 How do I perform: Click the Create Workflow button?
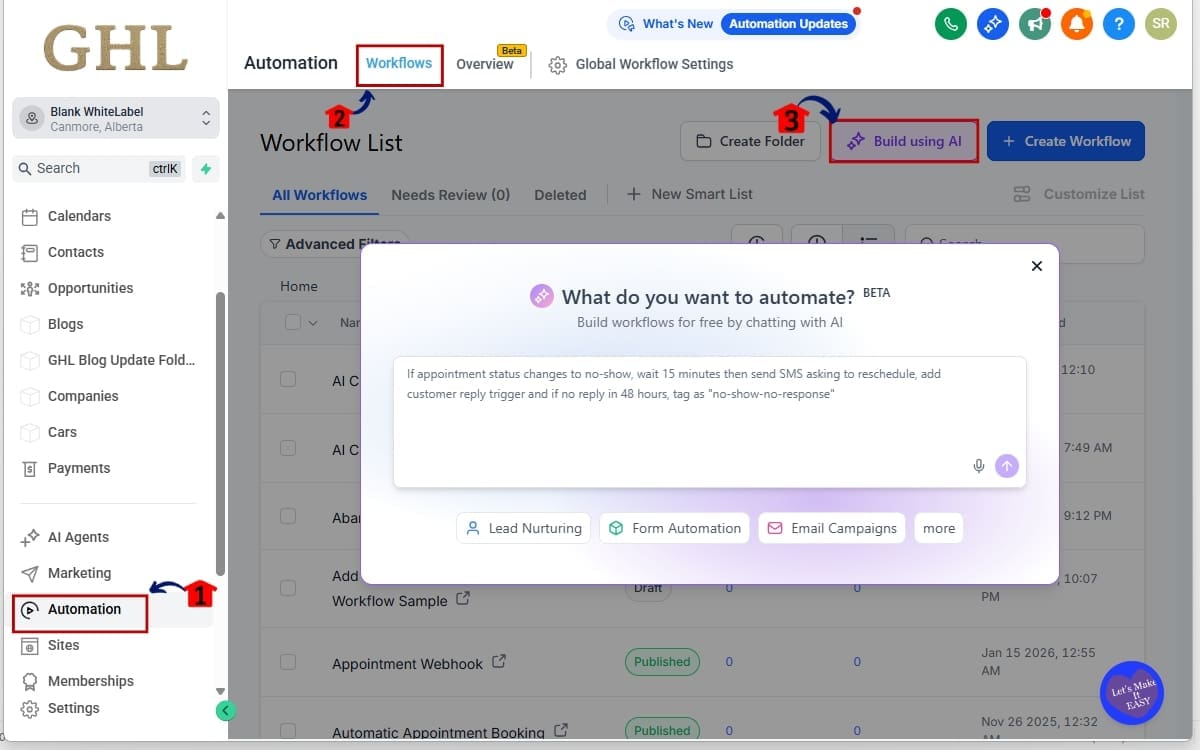point(1065,141)
